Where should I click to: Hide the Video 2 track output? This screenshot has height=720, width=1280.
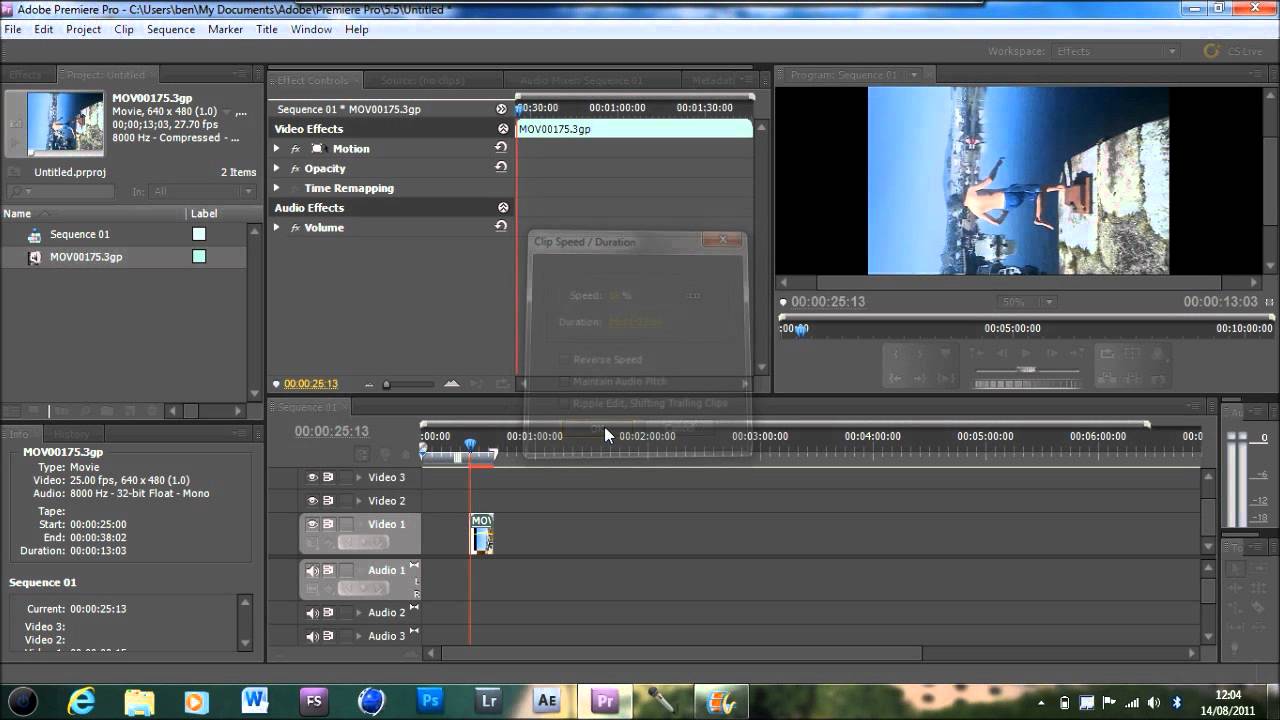pos(312,500)
